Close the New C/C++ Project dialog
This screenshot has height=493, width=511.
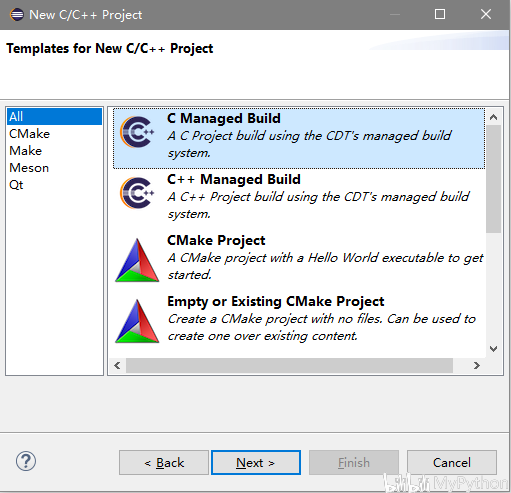click(486, 14)
